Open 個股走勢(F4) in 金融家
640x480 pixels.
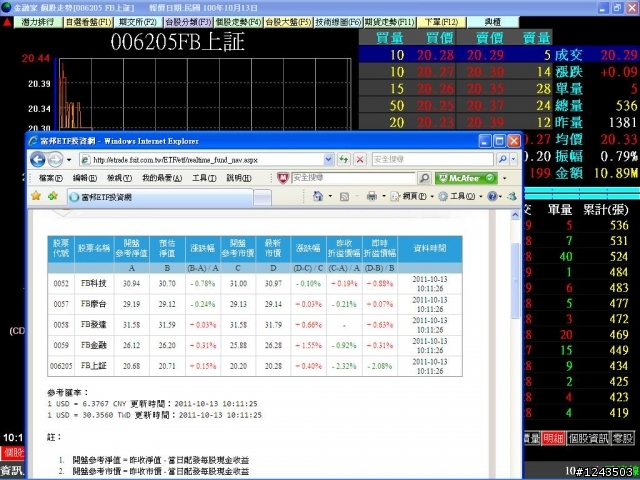238,22
